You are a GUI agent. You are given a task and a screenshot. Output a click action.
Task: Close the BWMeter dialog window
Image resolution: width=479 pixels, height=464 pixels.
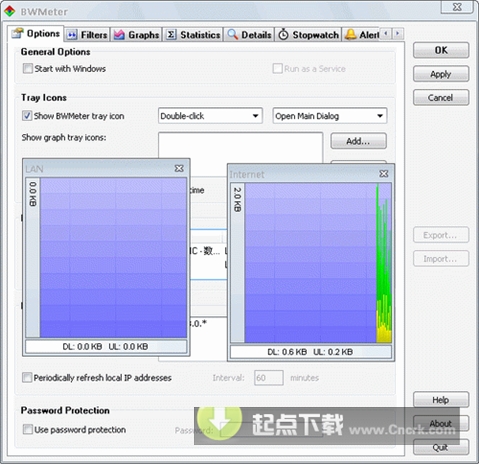click(457, 7)
